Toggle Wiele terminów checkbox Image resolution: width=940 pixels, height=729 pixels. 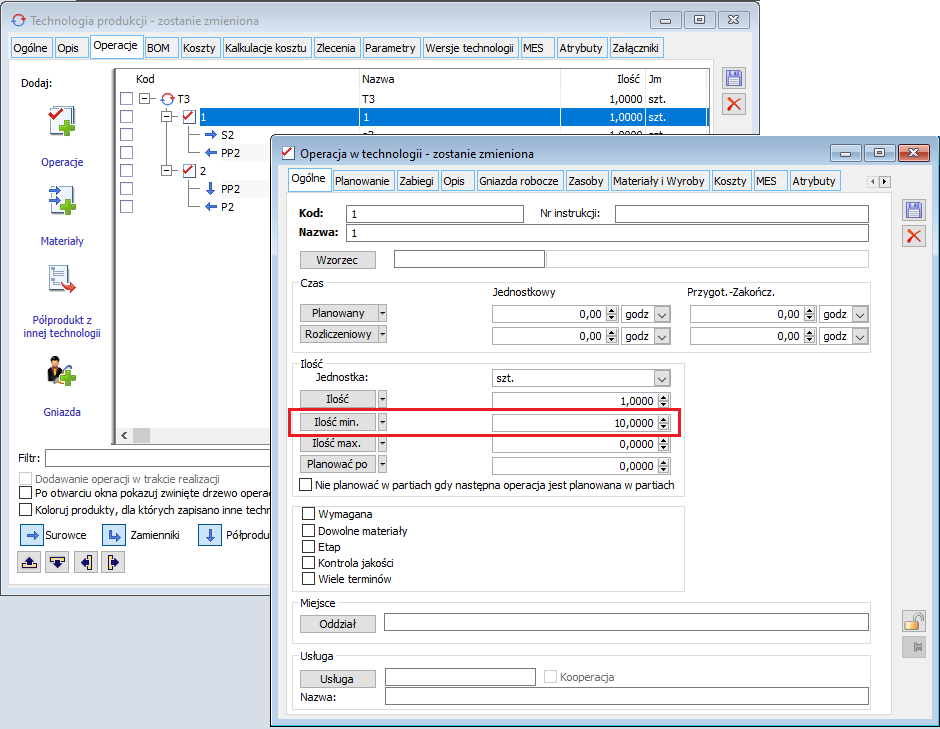pyautogui.click(x=309, y=579)
